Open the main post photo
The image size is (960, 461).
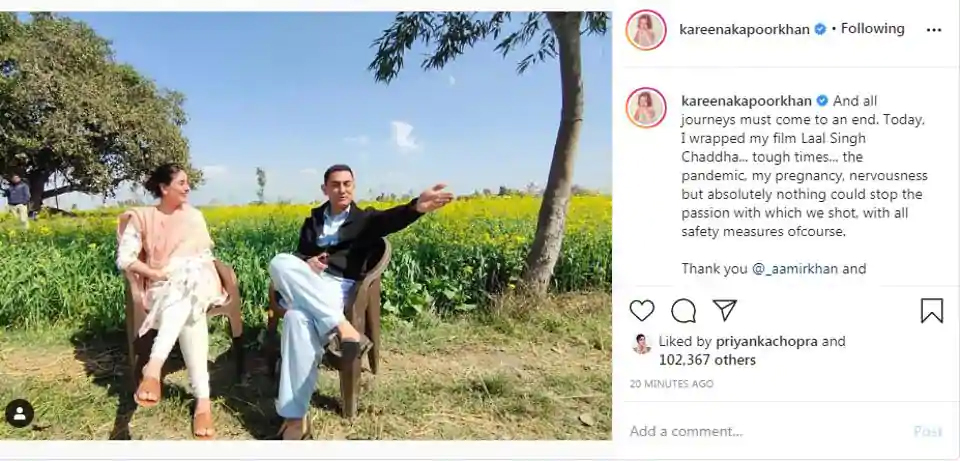[306, 225]
